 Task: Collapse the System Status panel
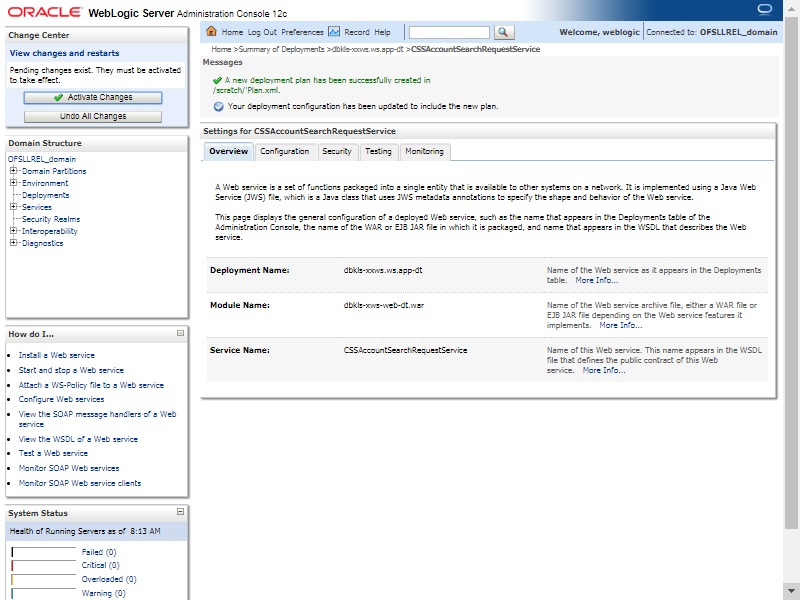click(180, 512)
